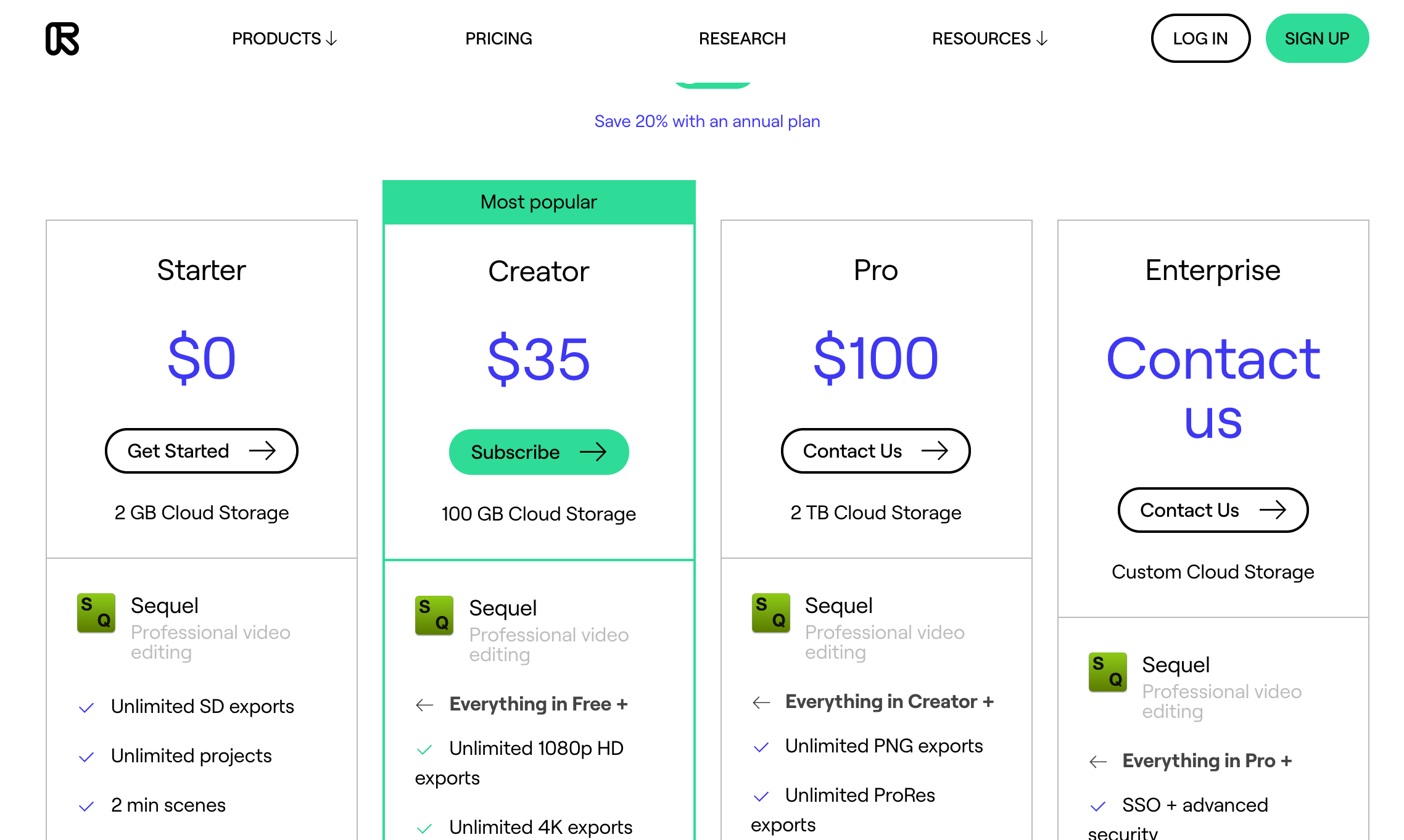Click the checkmark beside Unlimited PNG exports
Image resolution: width=1404 pixels, height=840 pixels.
tap(762, 747)
